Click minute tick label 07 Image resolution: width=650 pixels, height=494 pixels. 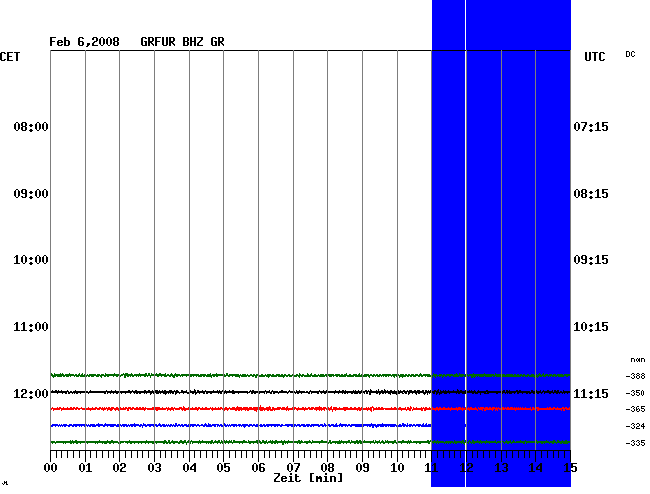click(293, 468)
